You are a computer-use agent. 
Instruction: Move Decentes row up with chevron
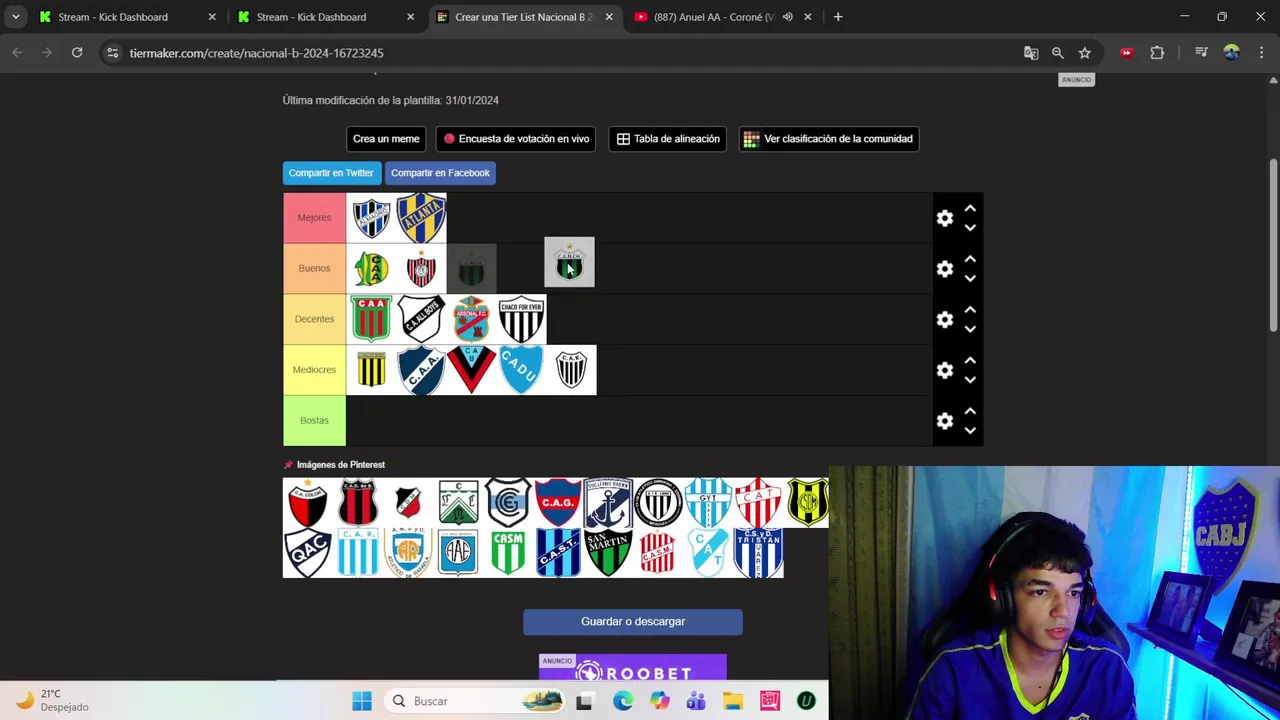click(x=970, y=310)
